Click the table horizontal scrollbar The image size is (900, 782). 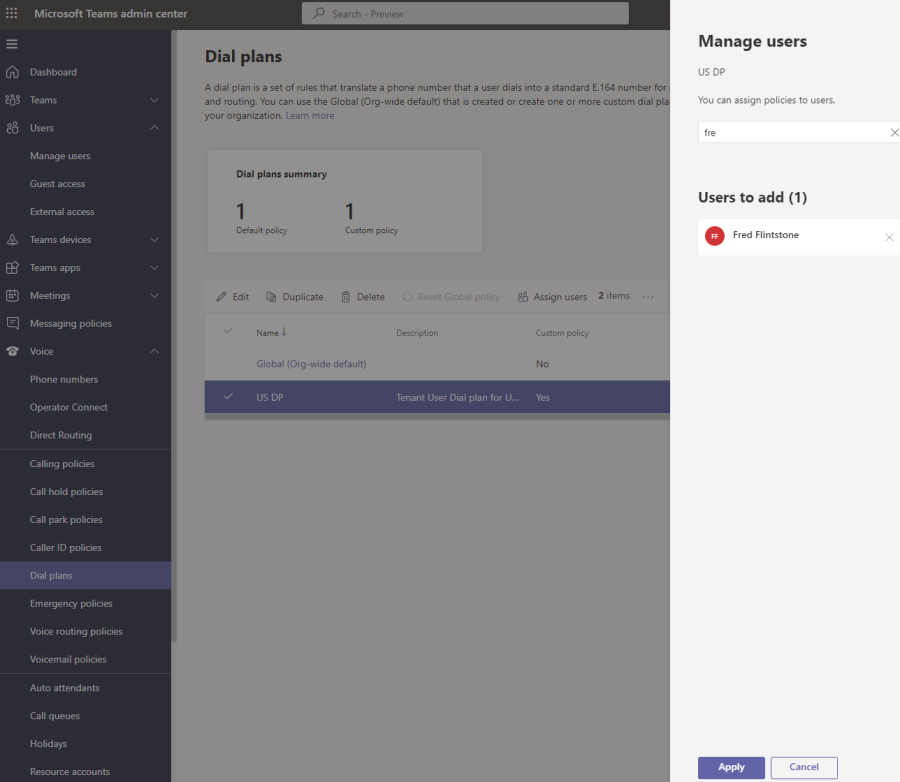click(x=437, y=416)
